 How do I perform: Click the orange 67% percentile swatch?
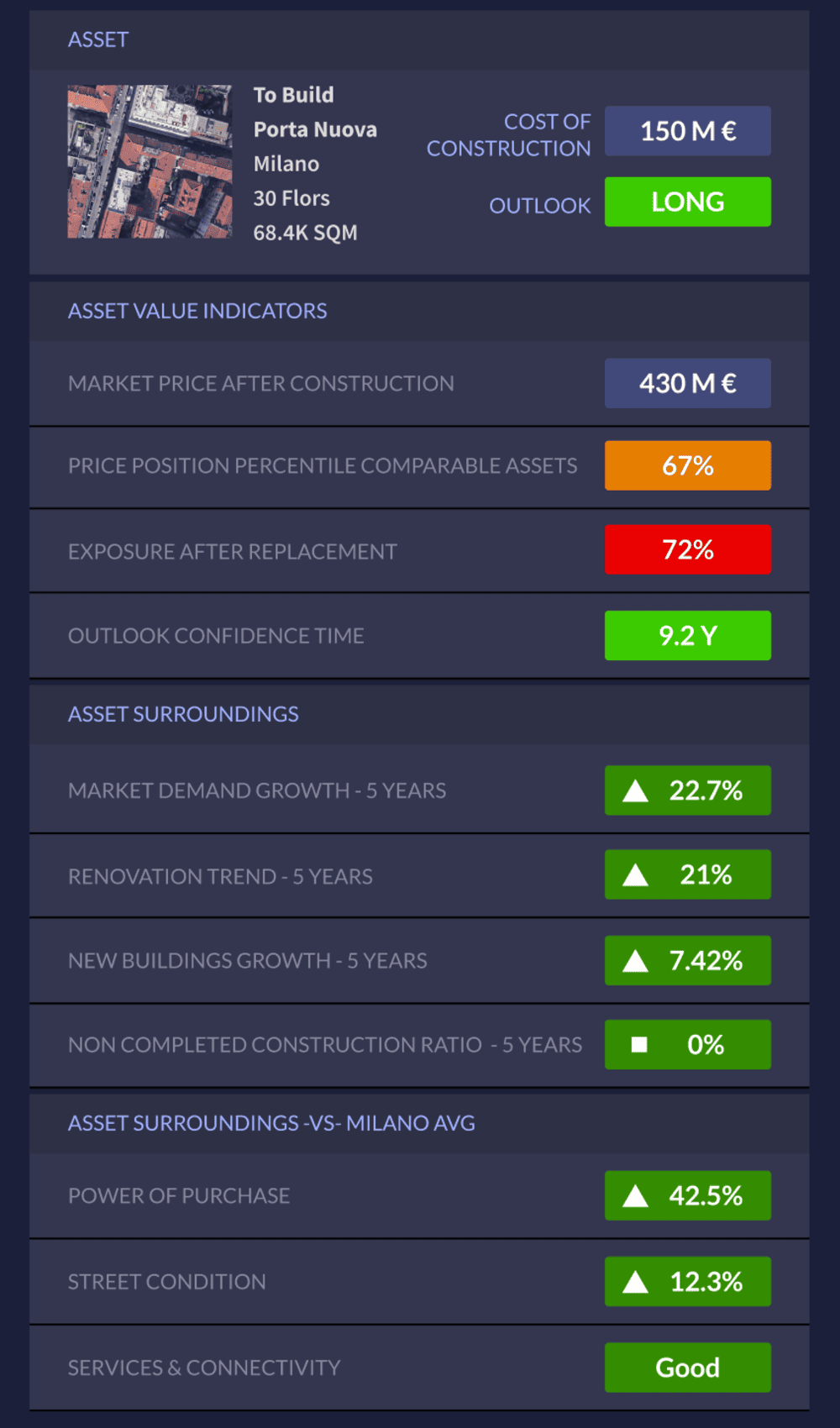(687, 465)
